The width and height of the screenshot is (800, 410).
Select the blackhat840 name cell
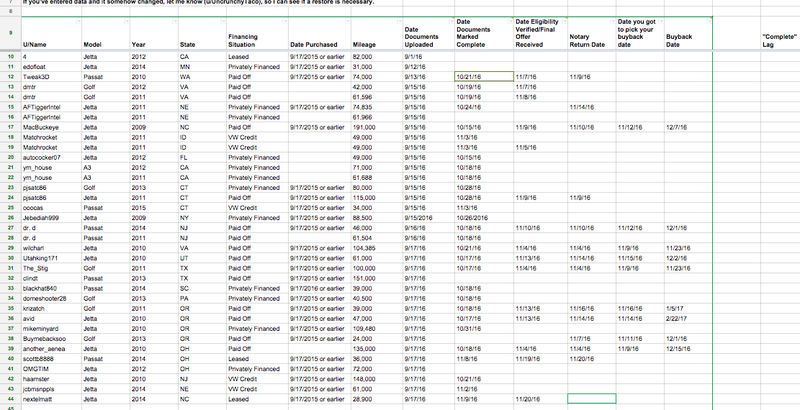point(51,289)
